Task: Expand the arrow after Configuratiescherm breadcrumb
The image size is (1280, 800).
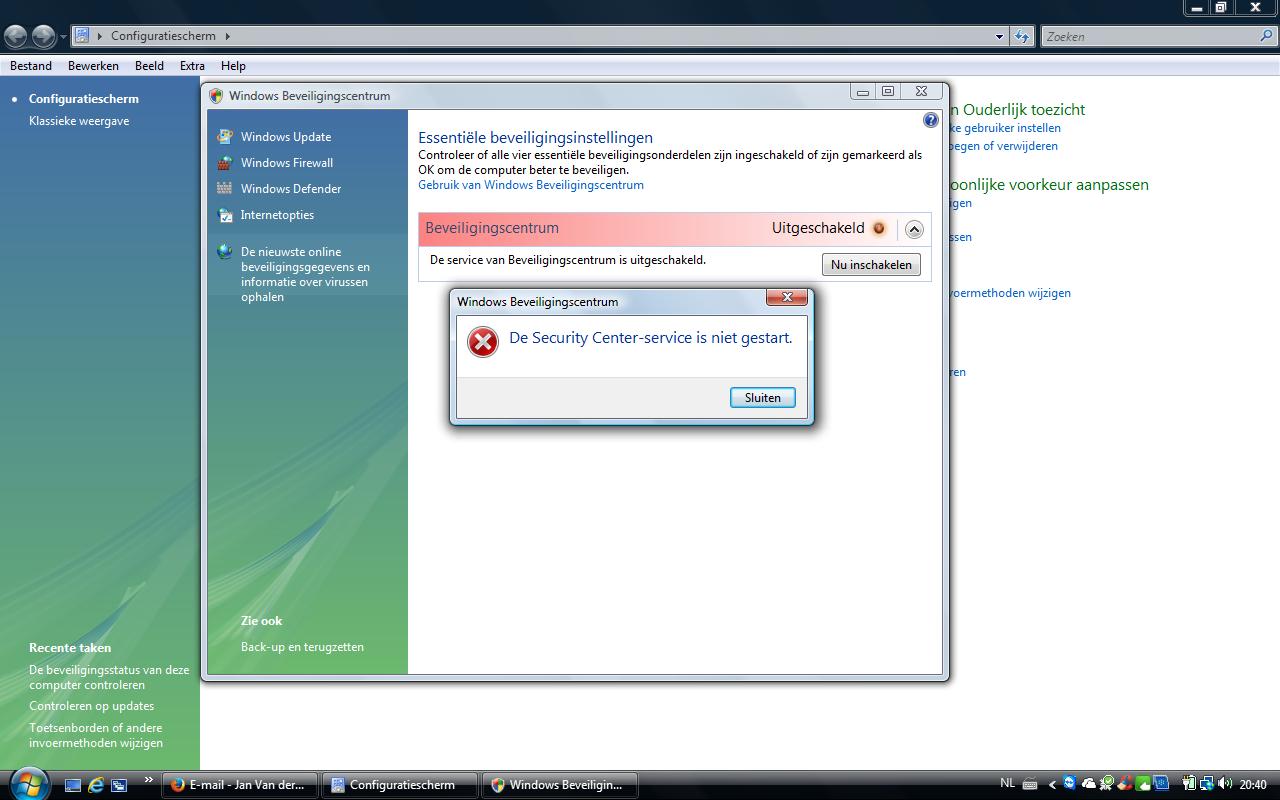Action: (228, 36)
